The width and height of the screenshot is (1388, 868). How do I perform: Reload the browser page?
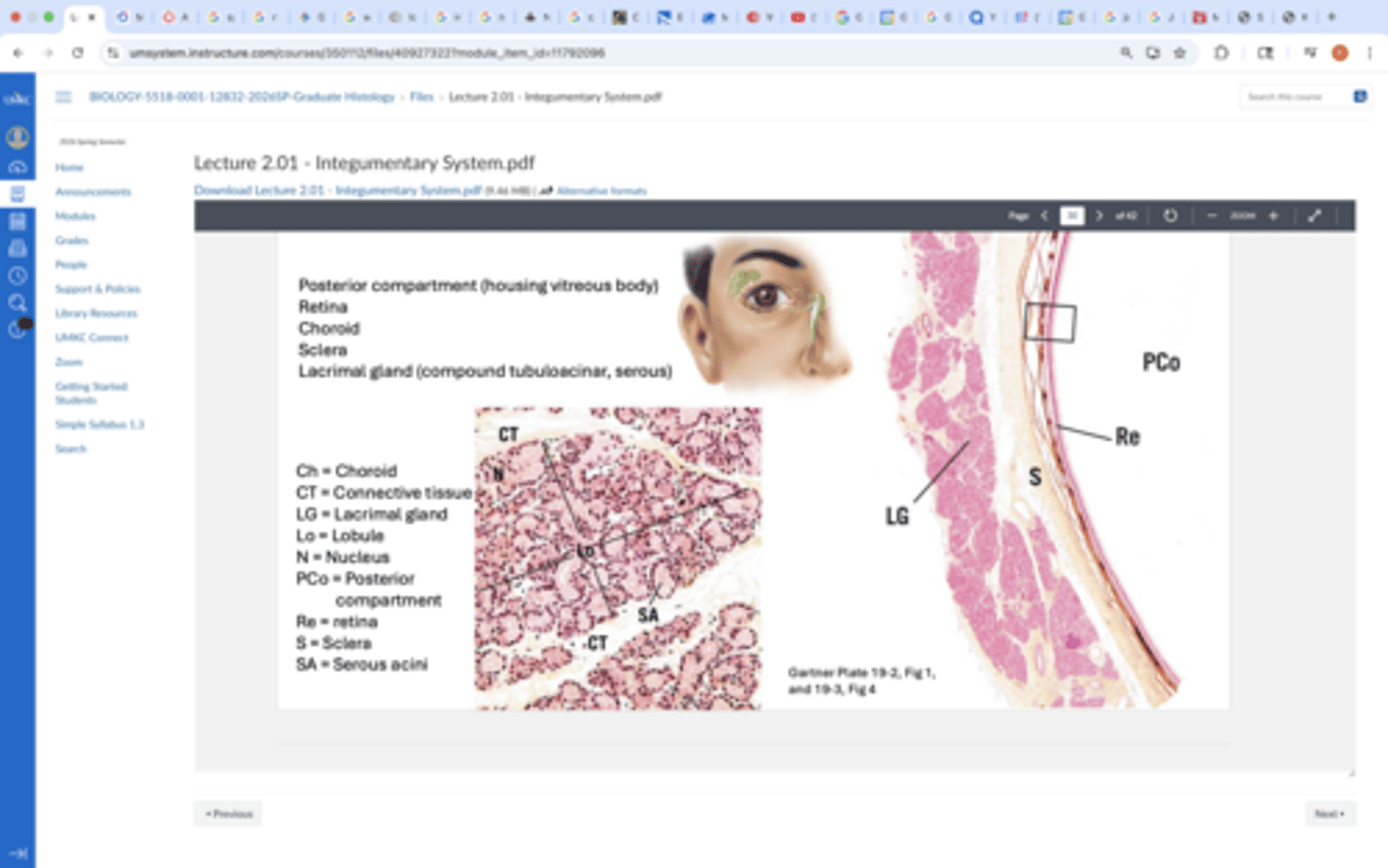pyautogui.click(x=77, y=53)
